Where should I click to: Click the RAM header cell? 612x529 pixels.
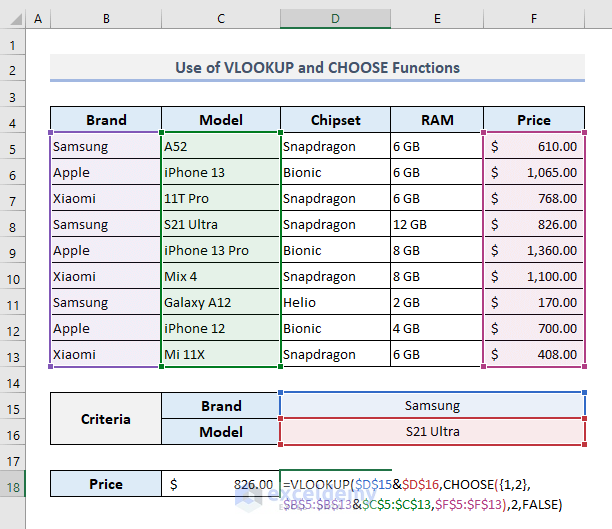pos(437,120)
